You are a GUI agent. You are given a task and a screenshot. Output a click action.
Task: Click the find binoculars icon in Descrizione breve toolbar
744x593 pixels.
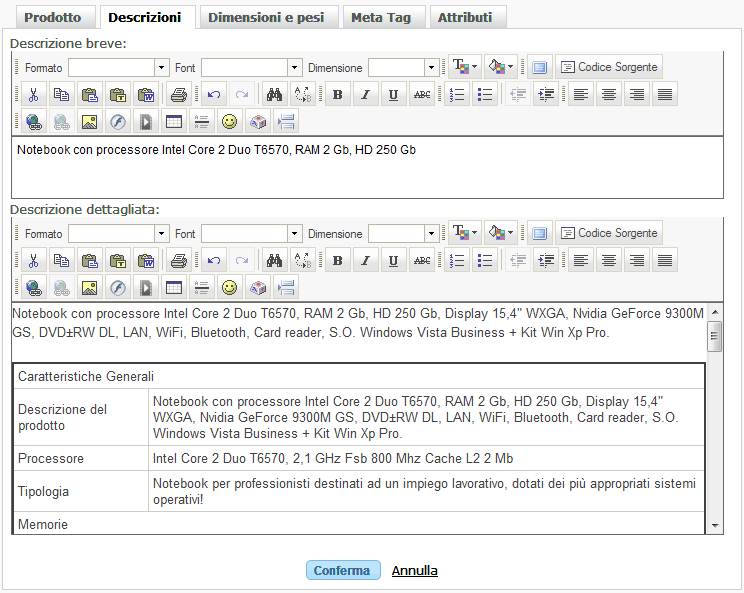coord(273,95)
